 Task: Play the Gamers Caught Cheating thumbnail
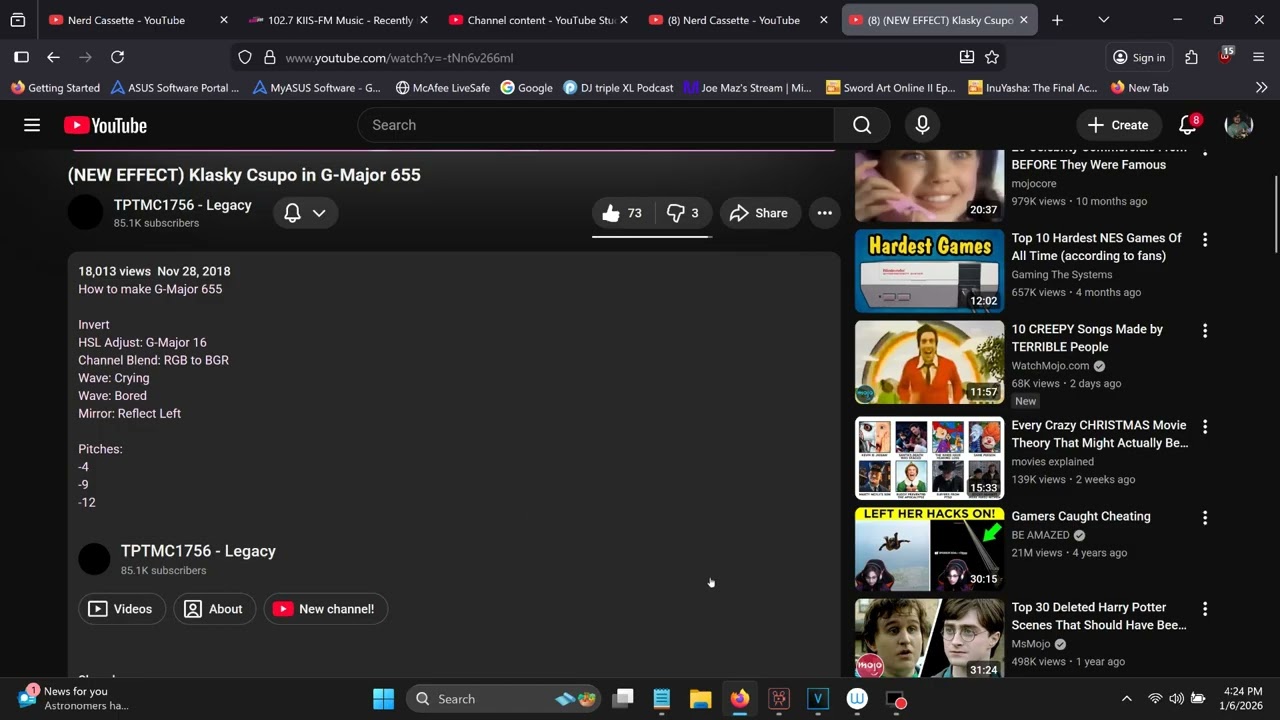[929, 549]
